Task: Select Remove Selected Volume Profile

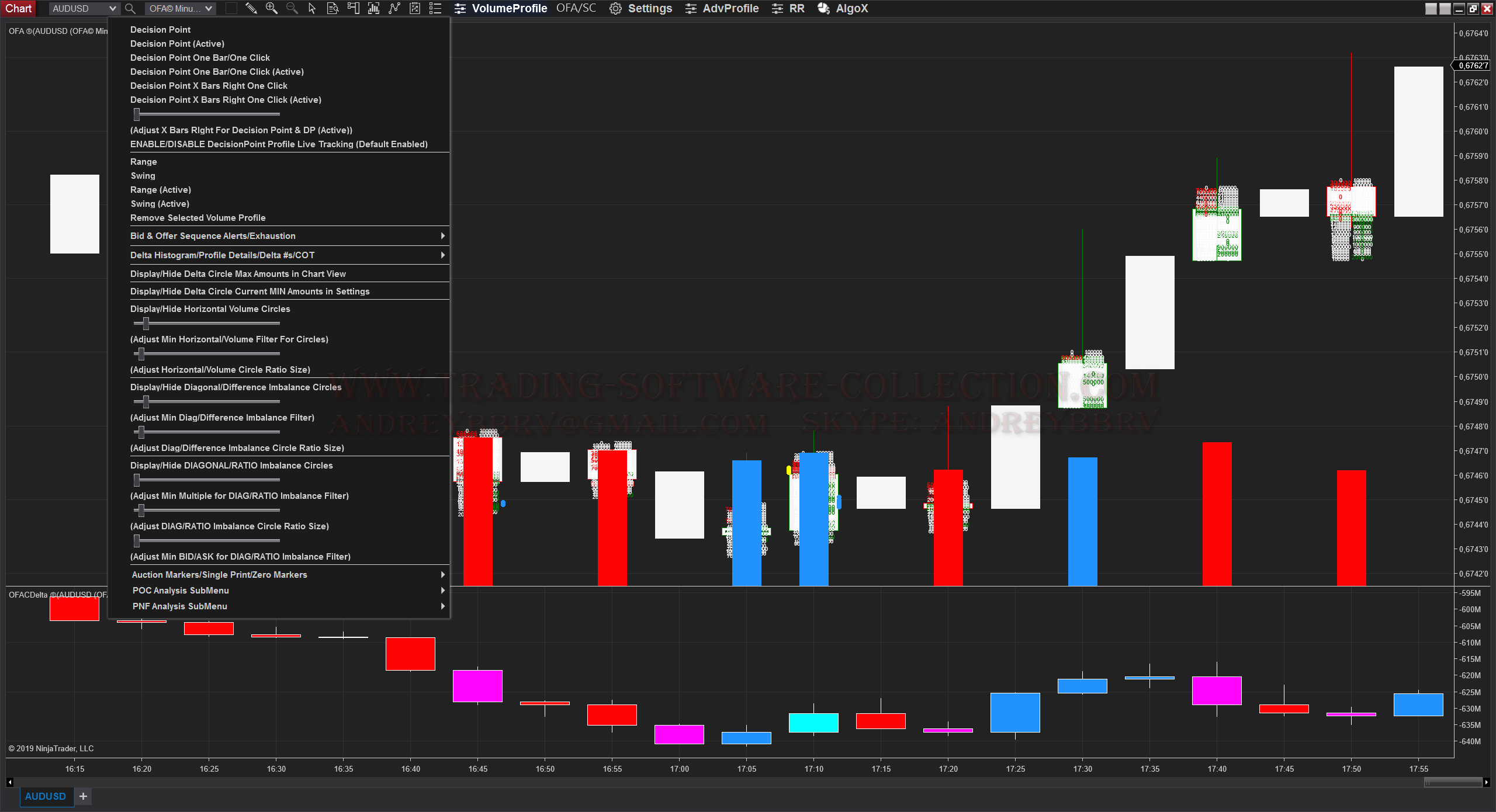Action: click(198, 218)
